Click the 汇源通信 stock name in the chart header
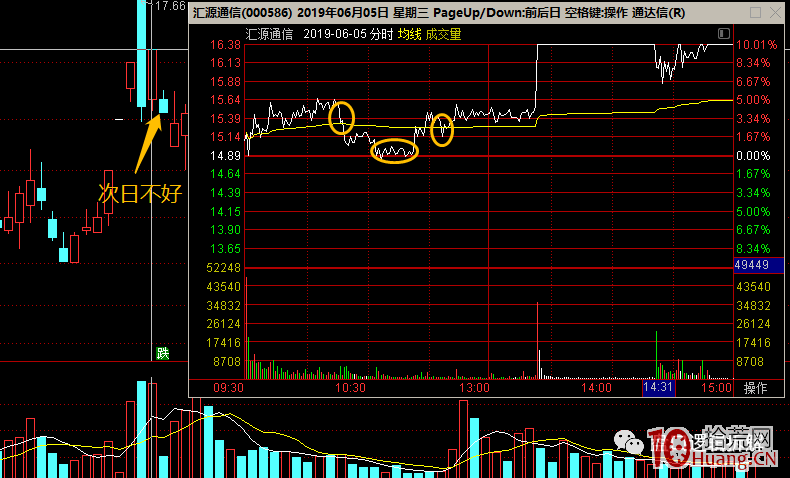The image size is (790, 478). click(x=269, y=34)
